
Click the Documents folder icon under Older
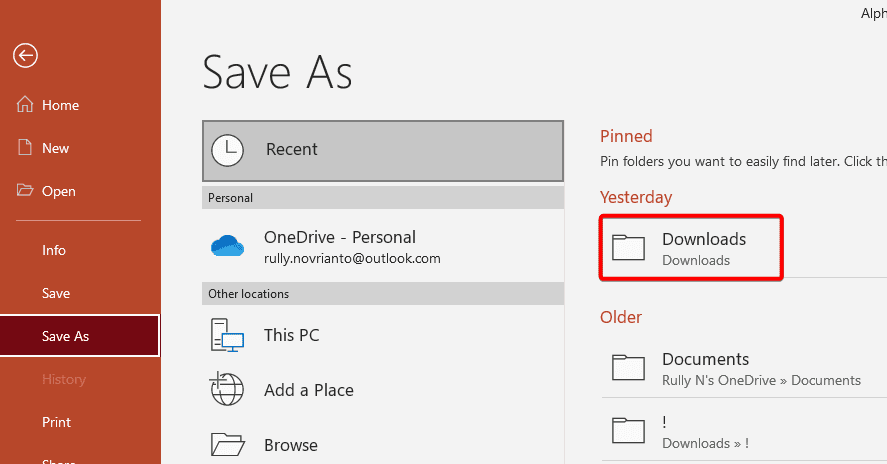click(x=628, y=368)
